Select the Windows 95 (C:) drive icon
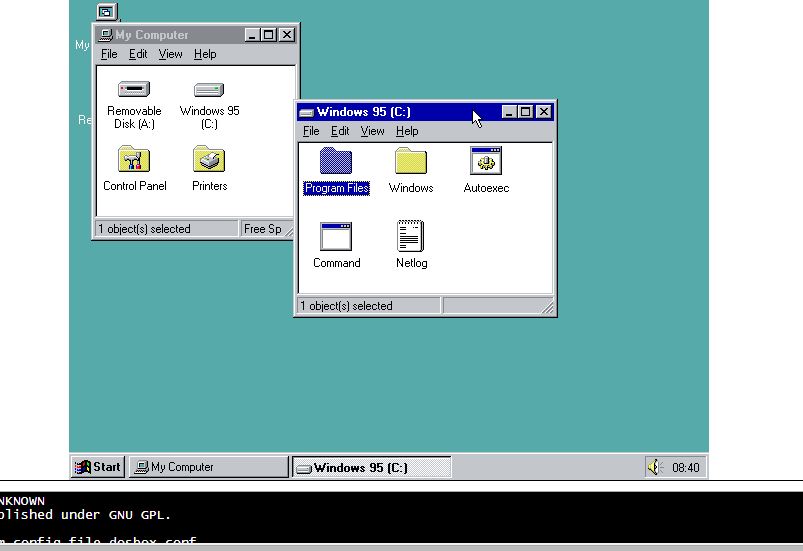This screenshot has height=551, width=803. tap(209, 90)
